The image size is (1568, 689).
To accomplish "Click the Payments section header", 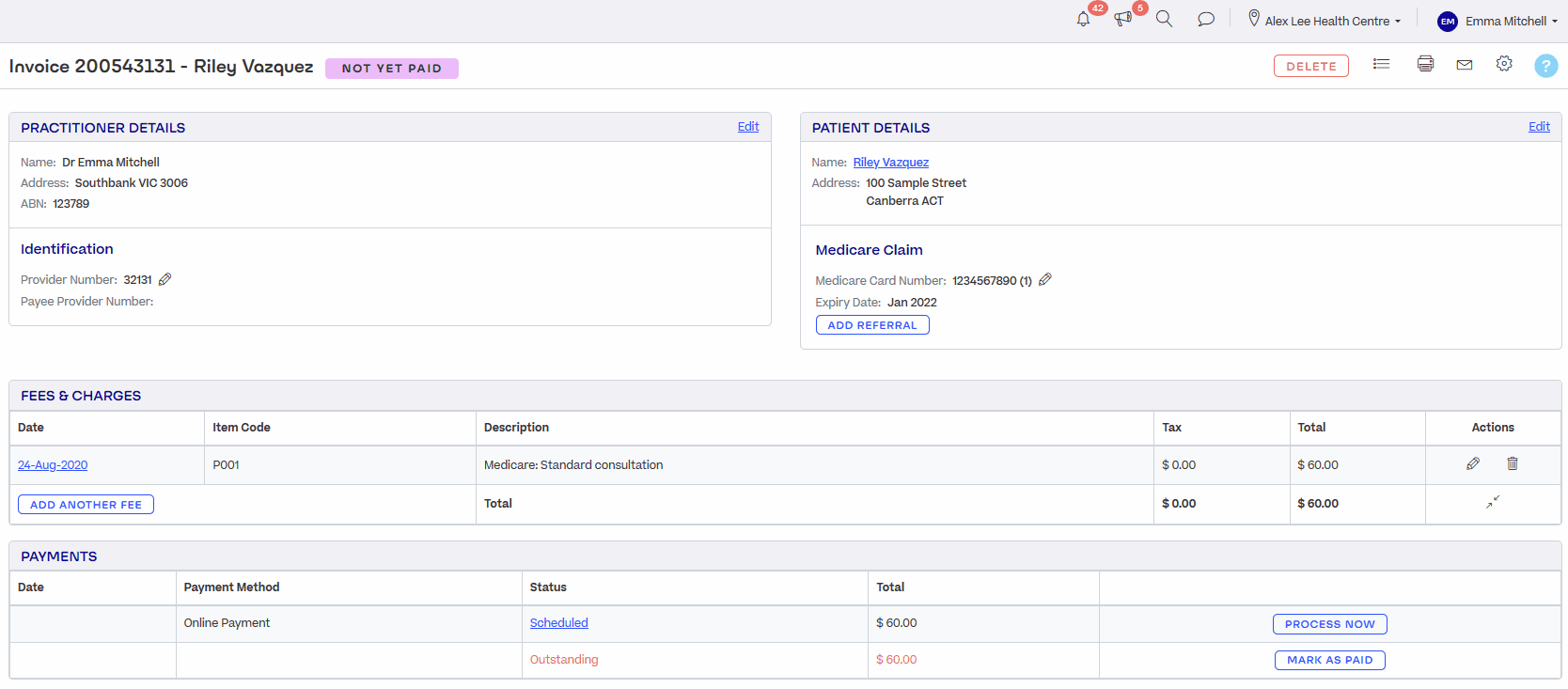I will point(59,556).
